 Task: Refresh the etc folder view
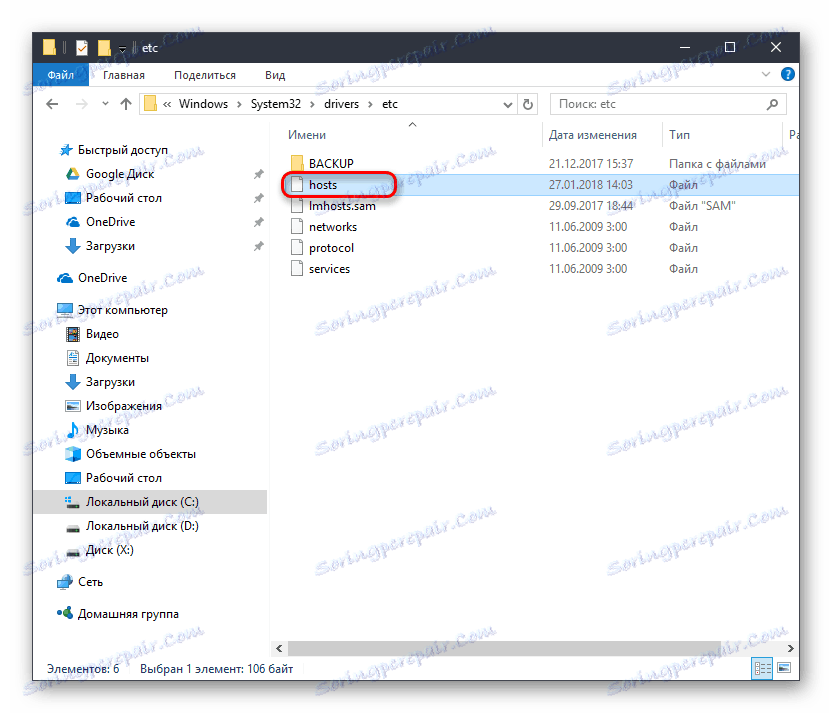pos(528,103)
